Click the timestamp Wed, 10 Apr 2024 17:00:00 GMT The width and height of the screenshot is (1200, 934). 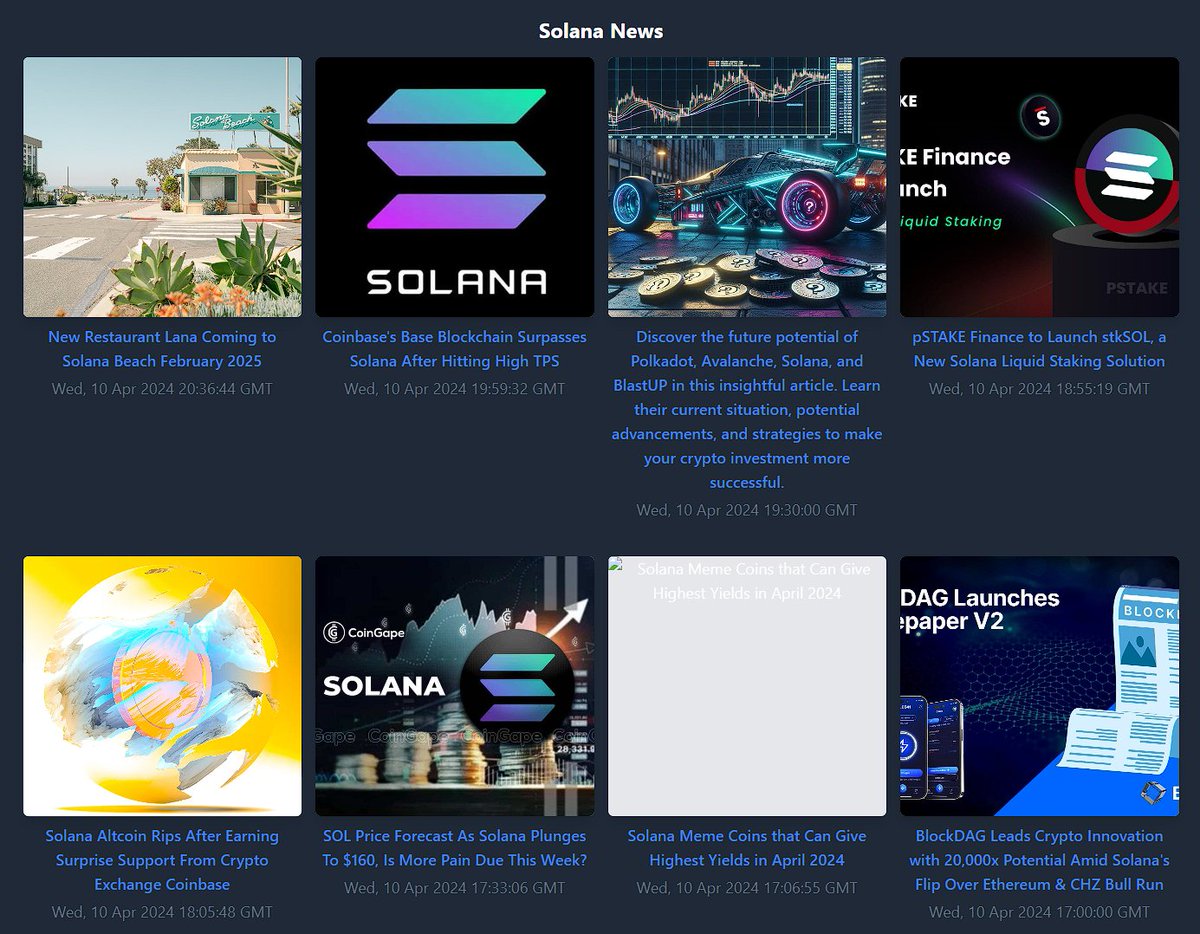click(1040, 912)
